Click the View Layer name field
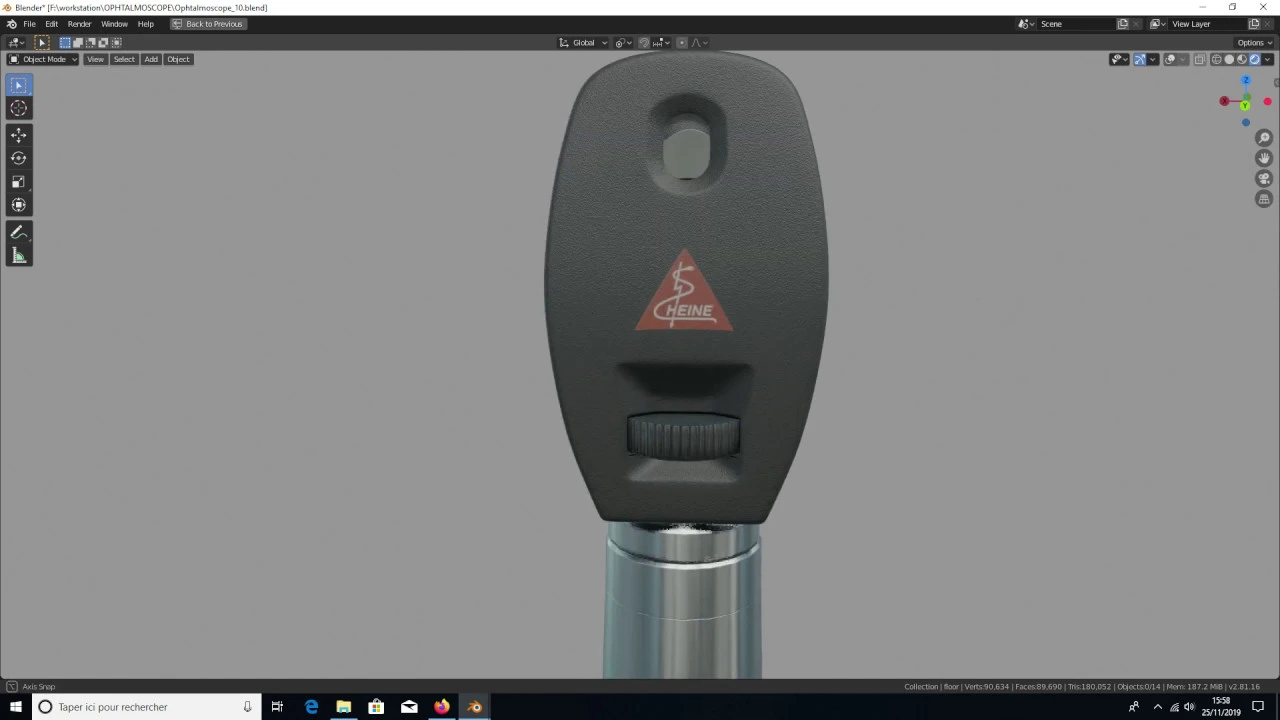The image size is (1280, 720). coord(1207,24)
